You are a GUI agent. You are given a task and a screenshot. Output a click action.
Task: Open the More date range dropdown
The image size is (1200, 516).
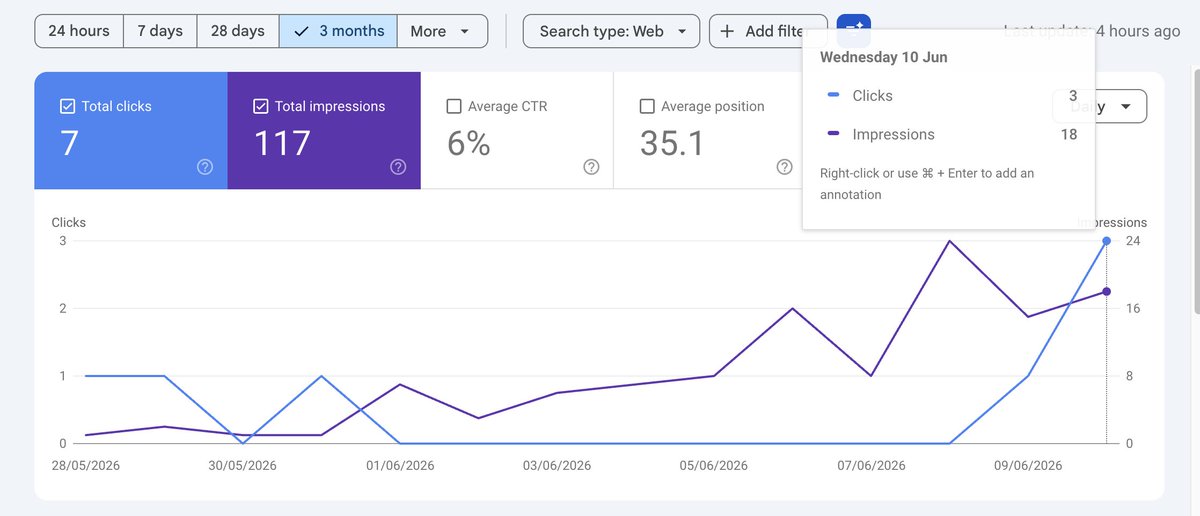point(442,31)
